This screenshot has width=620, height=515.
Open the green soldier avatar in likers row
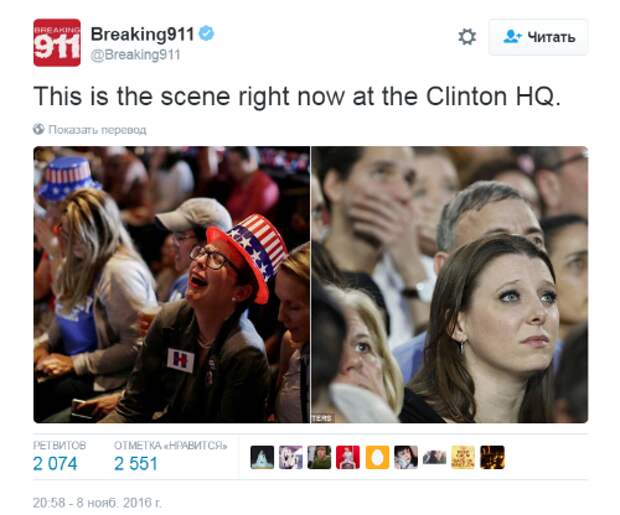(319, 457)
